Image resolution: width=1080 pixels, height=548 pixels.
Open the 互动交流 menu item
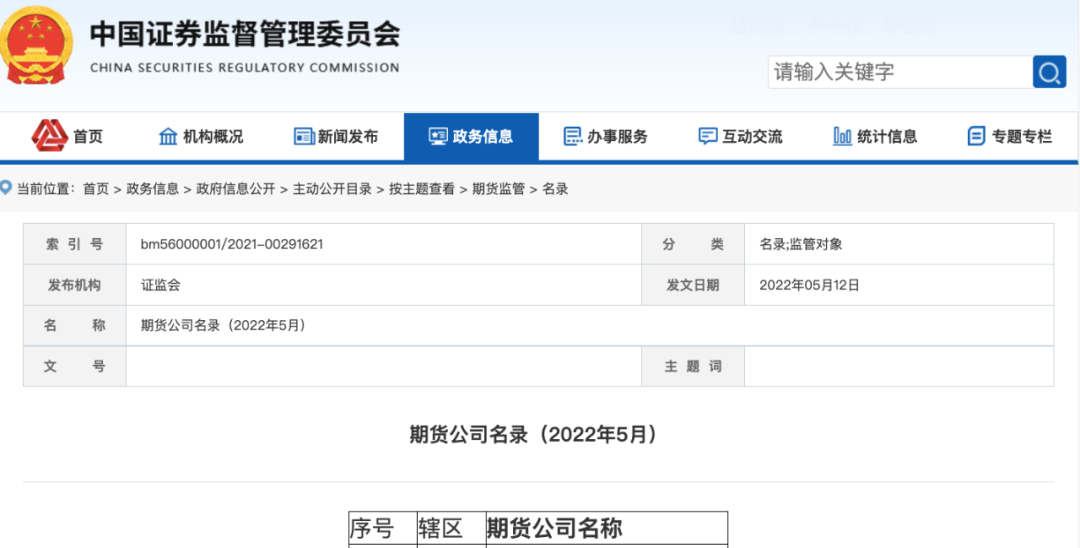(752, 137)
